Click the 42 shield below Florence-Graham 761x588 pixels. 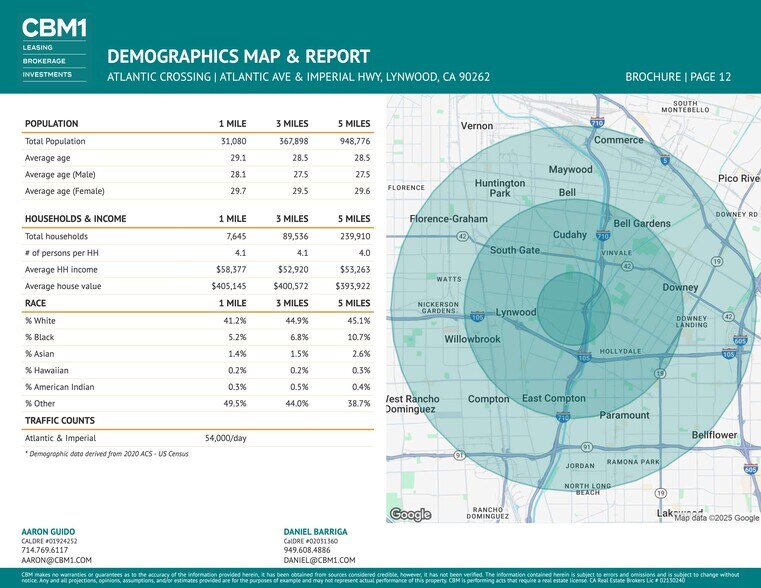tap(463, 237)
